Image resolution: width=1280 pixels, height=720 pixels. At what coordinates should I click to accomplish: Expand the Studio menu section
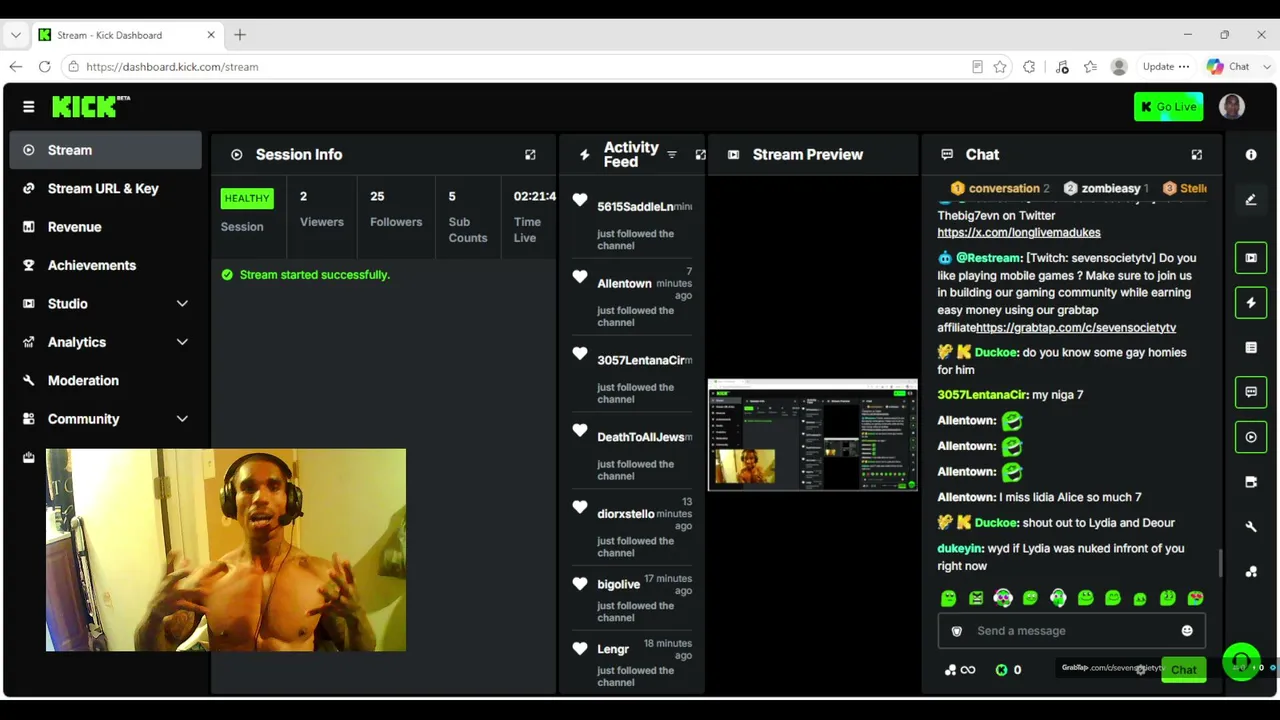106,304
